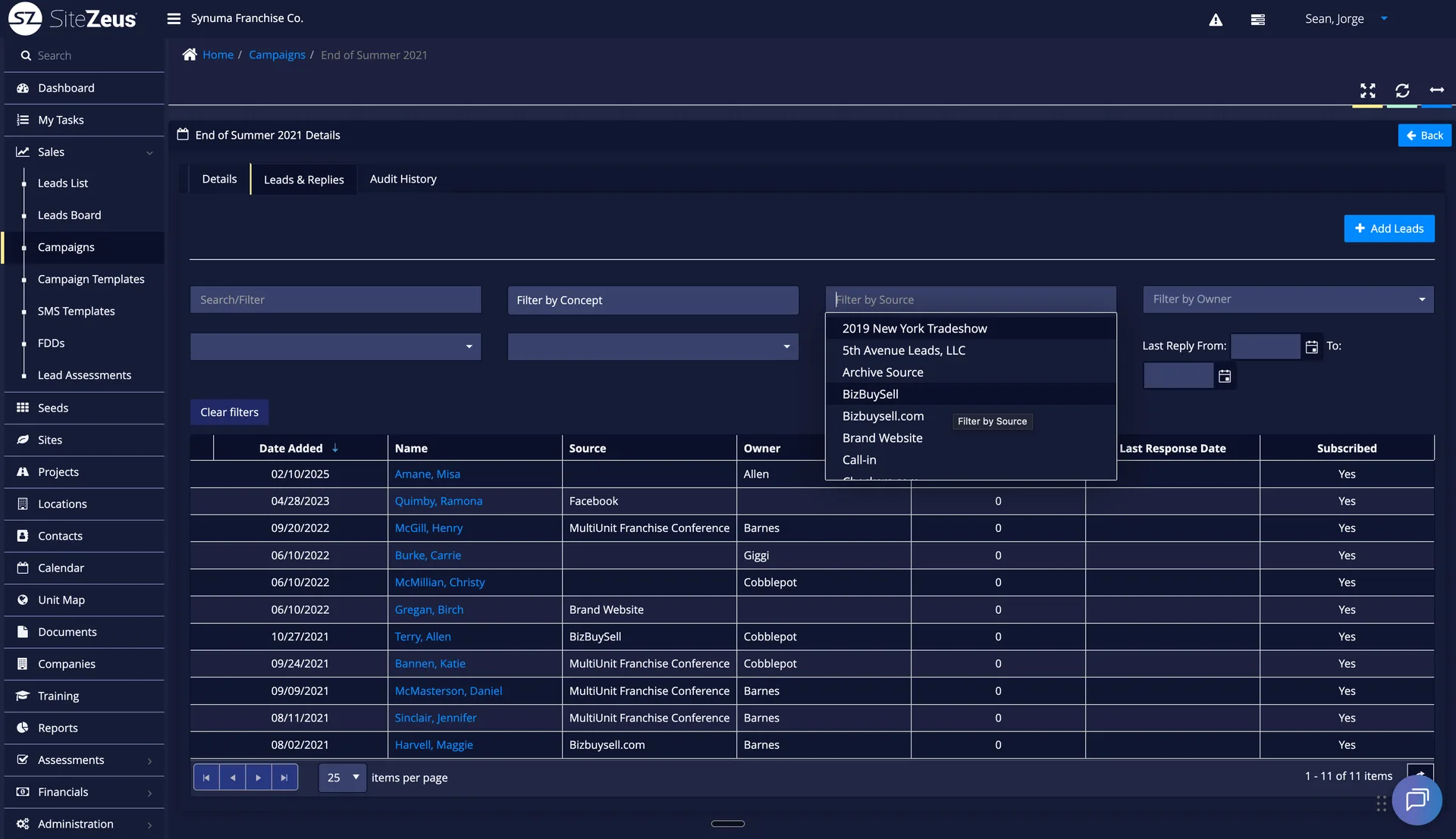Select BizBuySell from source list
The width and height of the screenshot is (1456, 839).
coord(870,394)
